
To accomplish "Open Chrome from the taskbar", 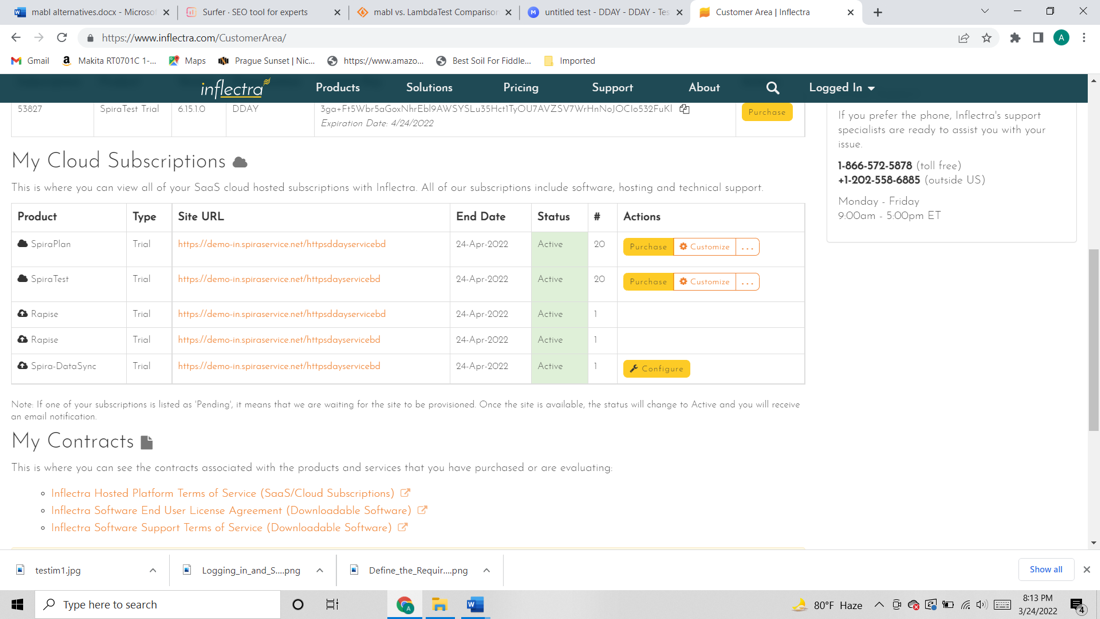I will click(405, 604).
